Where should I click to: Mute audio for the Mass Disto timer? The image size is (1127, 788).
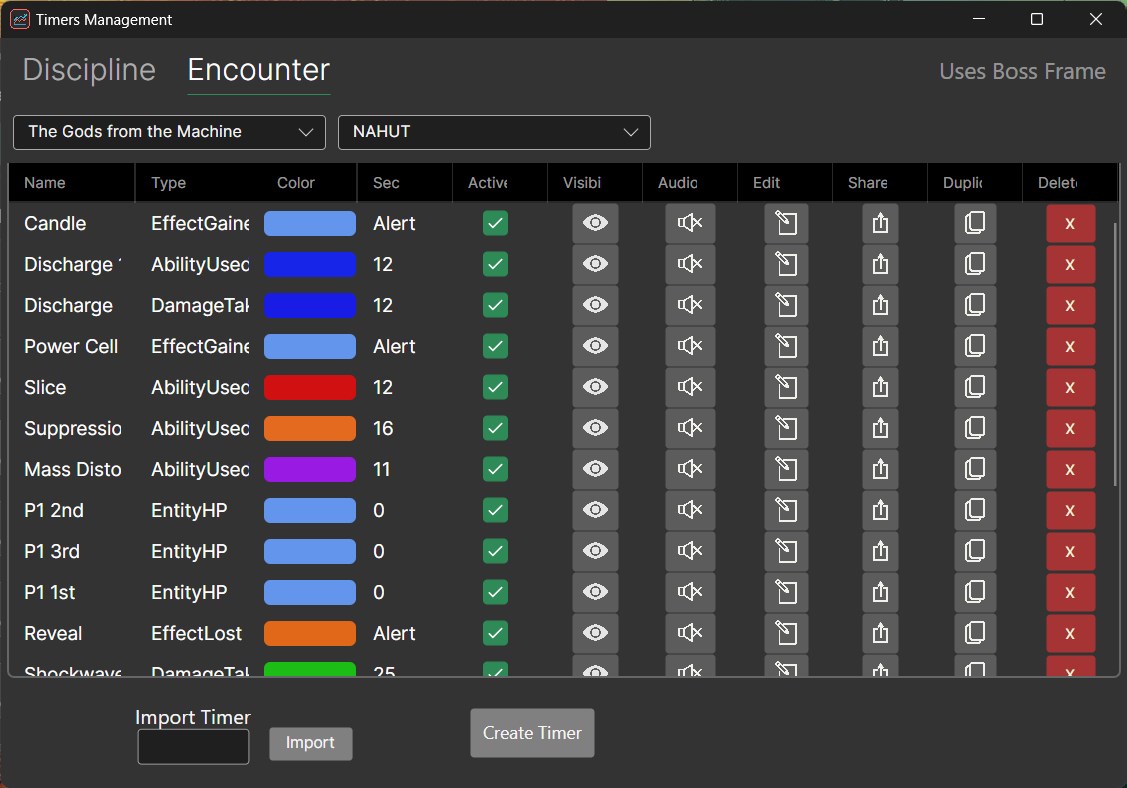click(x=690, y=469)
